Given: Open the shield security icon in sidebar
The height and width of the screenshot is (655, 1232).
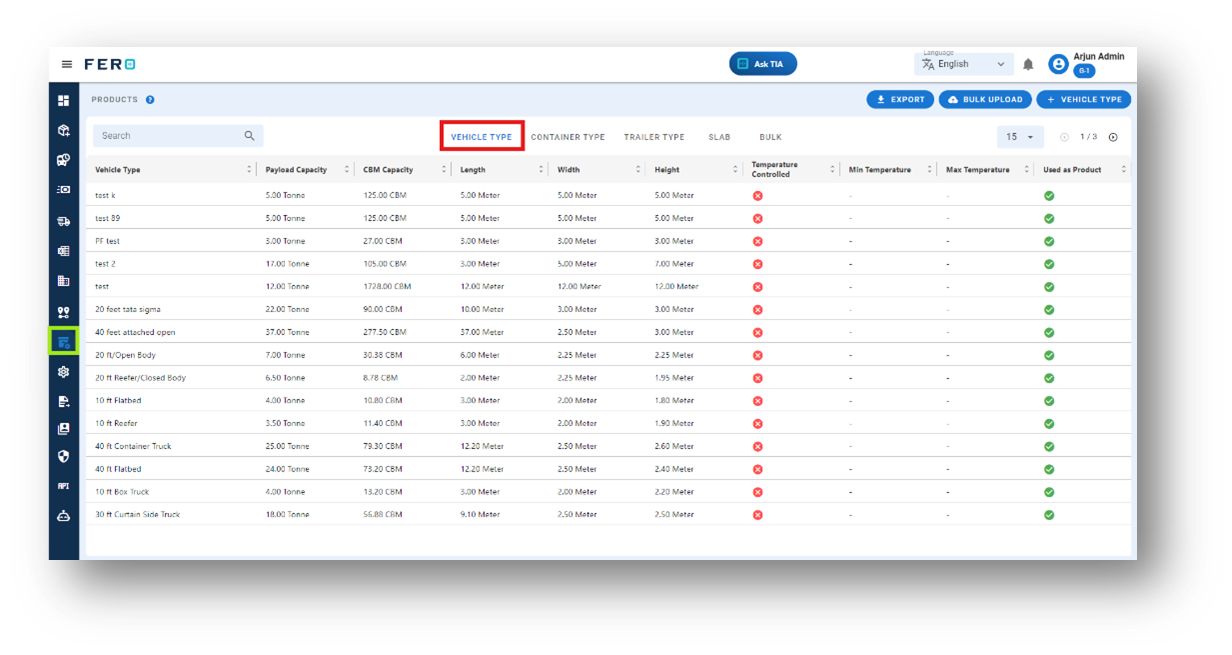Looking at the screenshot, I should point(64,456).
